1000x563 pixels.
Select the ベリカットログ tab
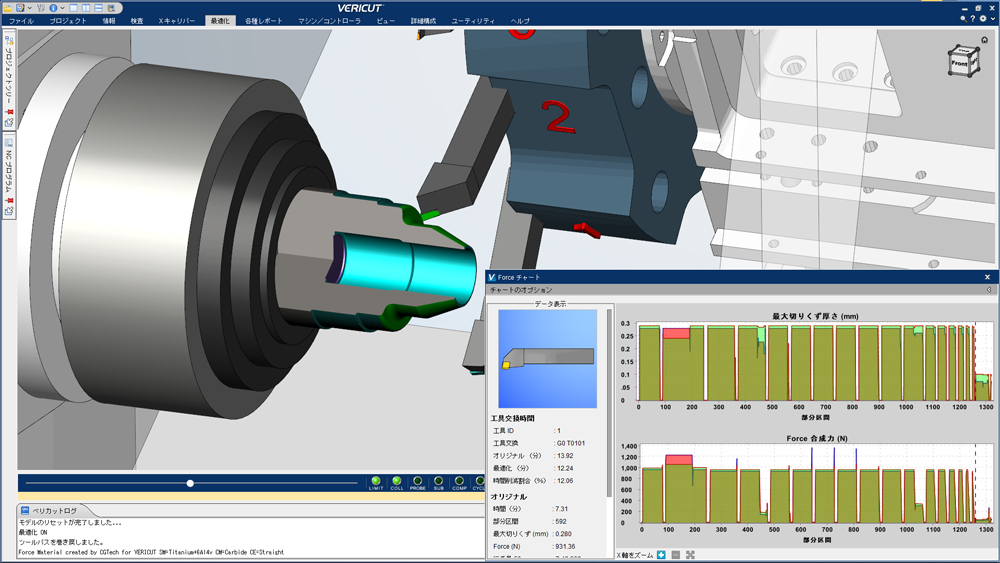click(x=55, y=511)
